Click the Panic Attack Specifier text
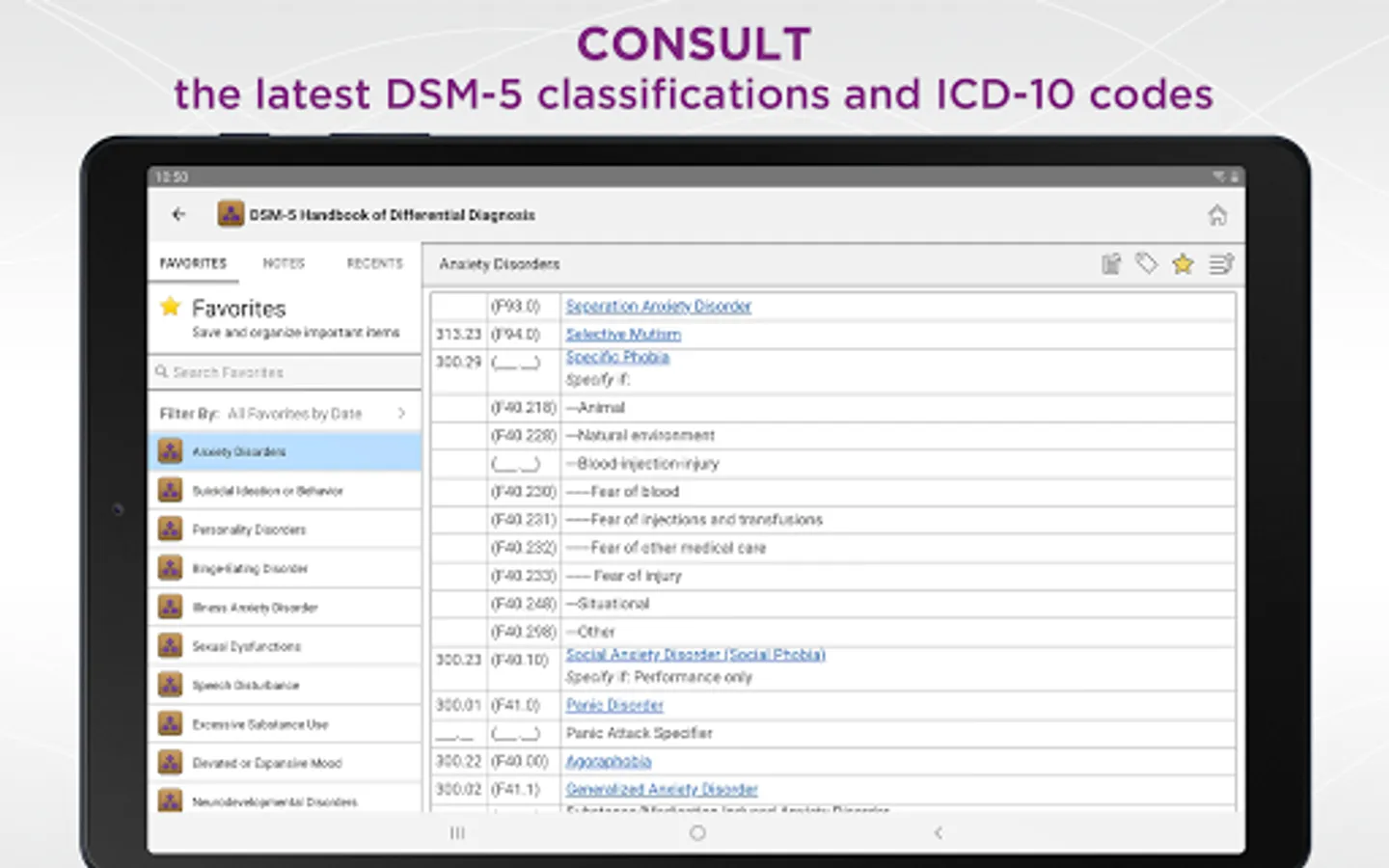 click(640, 733)
